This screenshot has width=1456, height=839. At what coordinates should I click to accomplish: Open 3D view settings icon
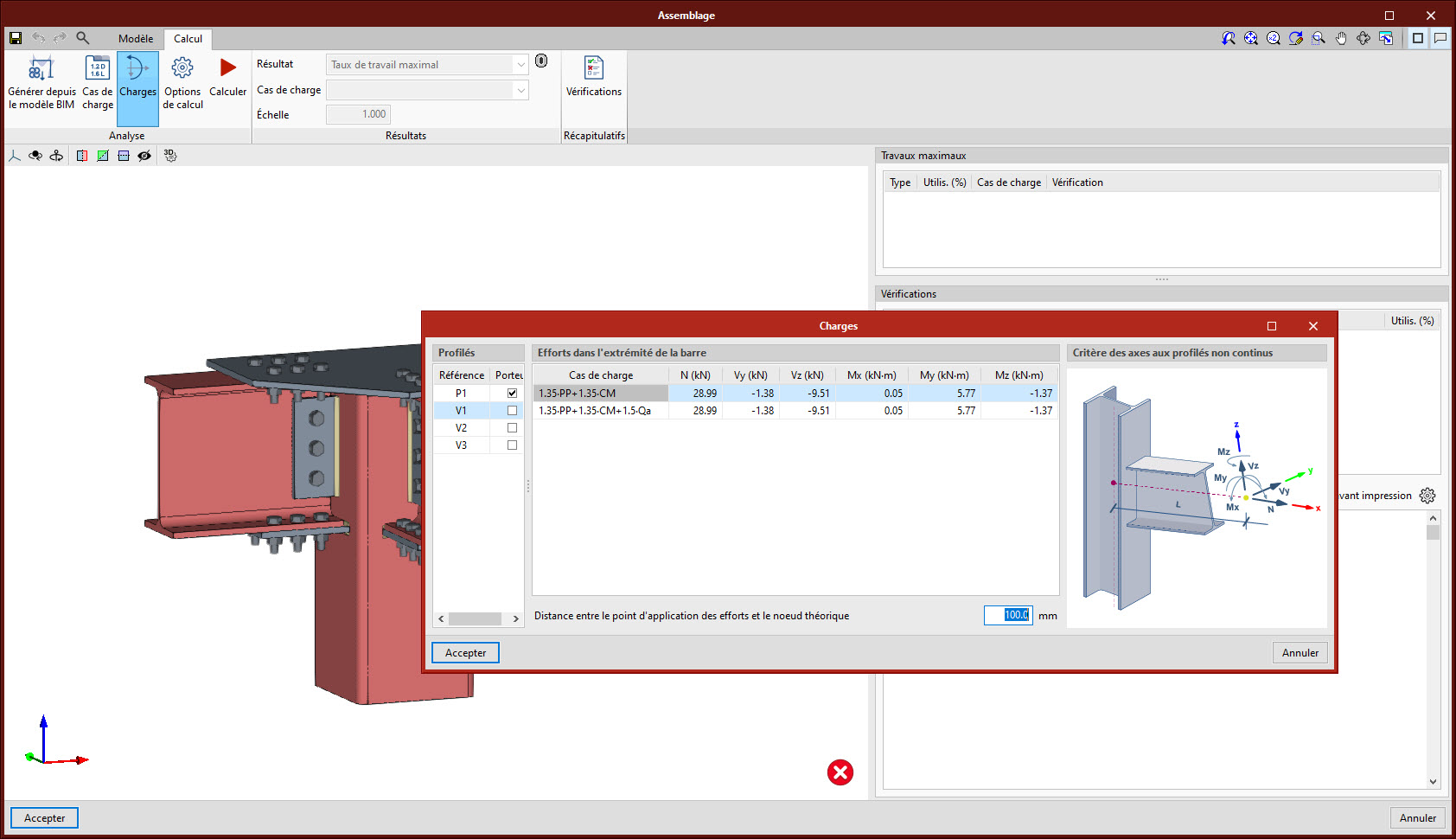point(170,156)
